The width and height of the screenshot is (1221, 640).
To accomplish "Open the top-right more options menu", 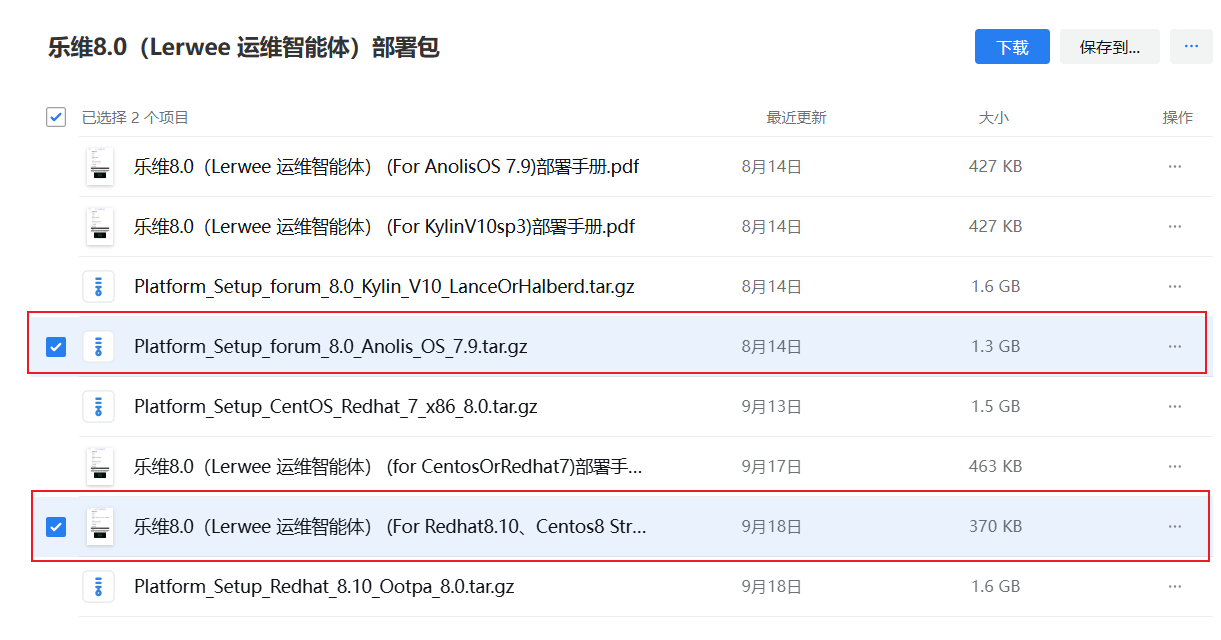I will pyautogui.click(x=1191, y=47).
